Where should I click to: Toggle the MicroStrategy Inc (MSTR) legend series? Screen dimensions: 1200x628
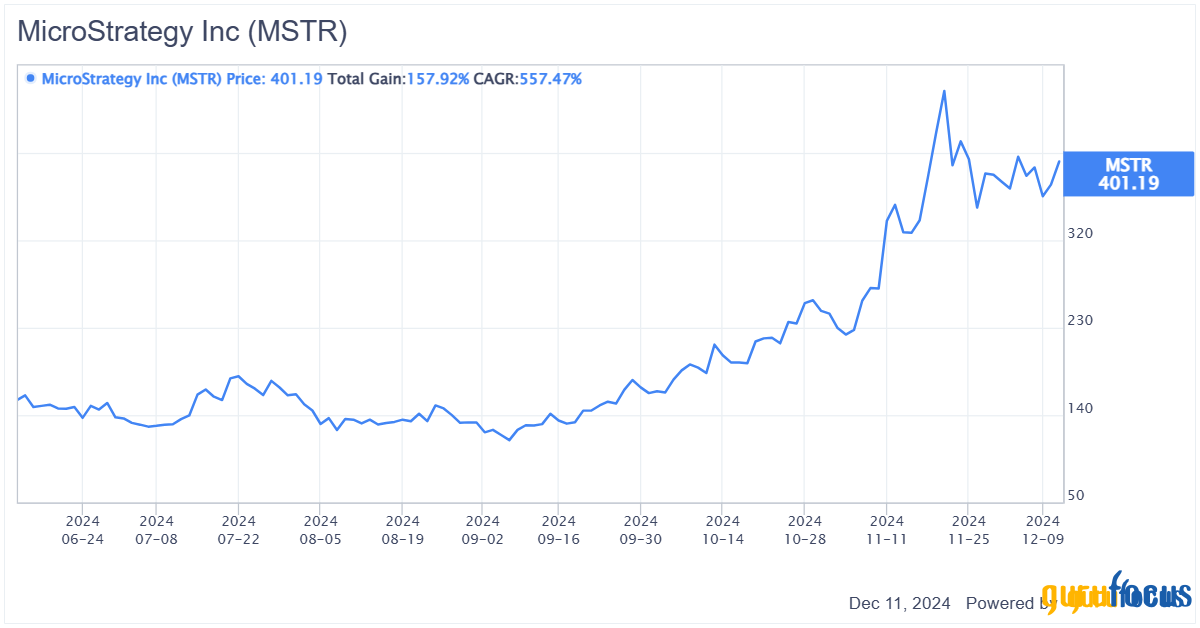(130, 78)
